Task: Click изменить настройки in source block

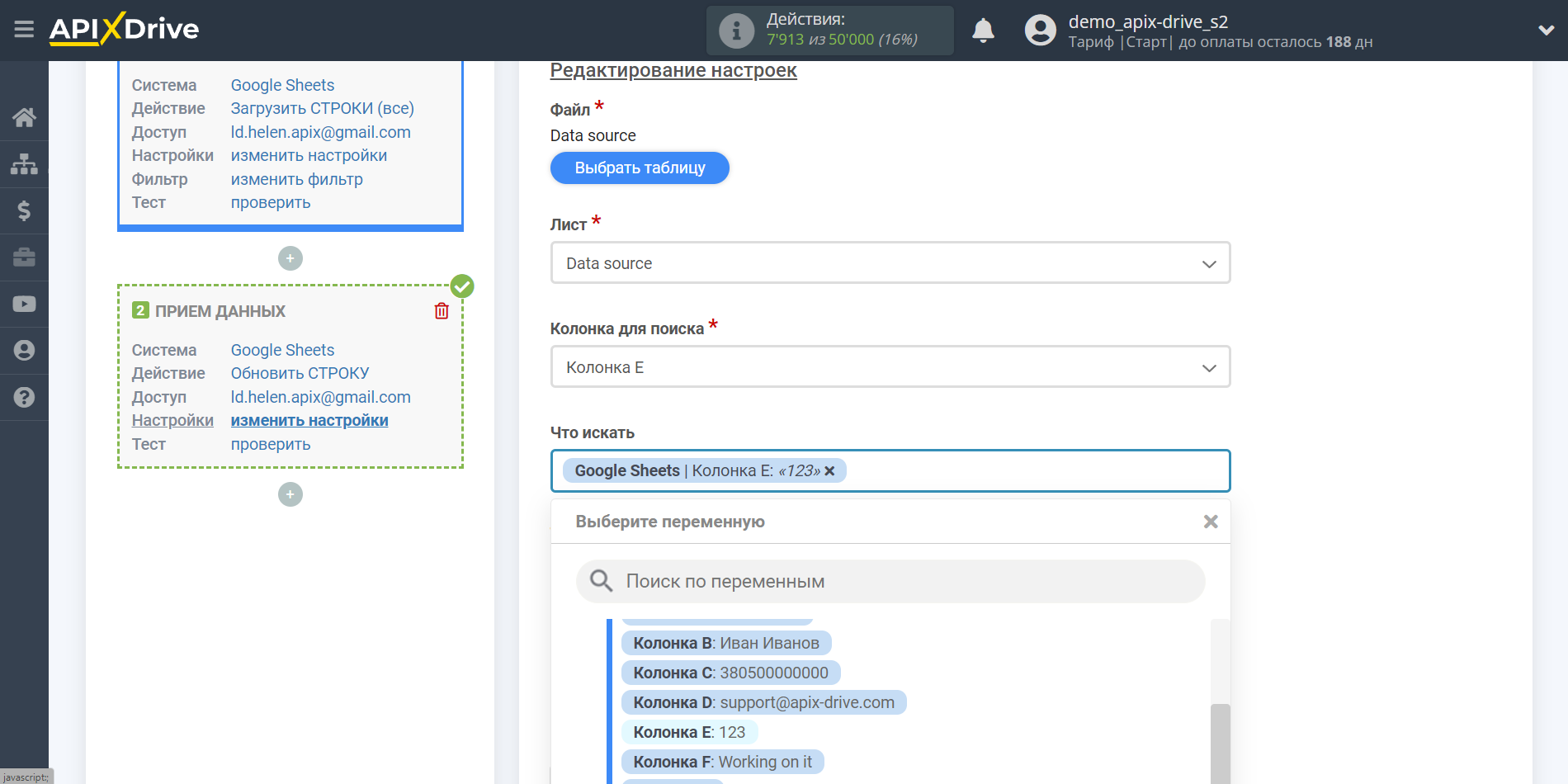Action: click(309, 155)
